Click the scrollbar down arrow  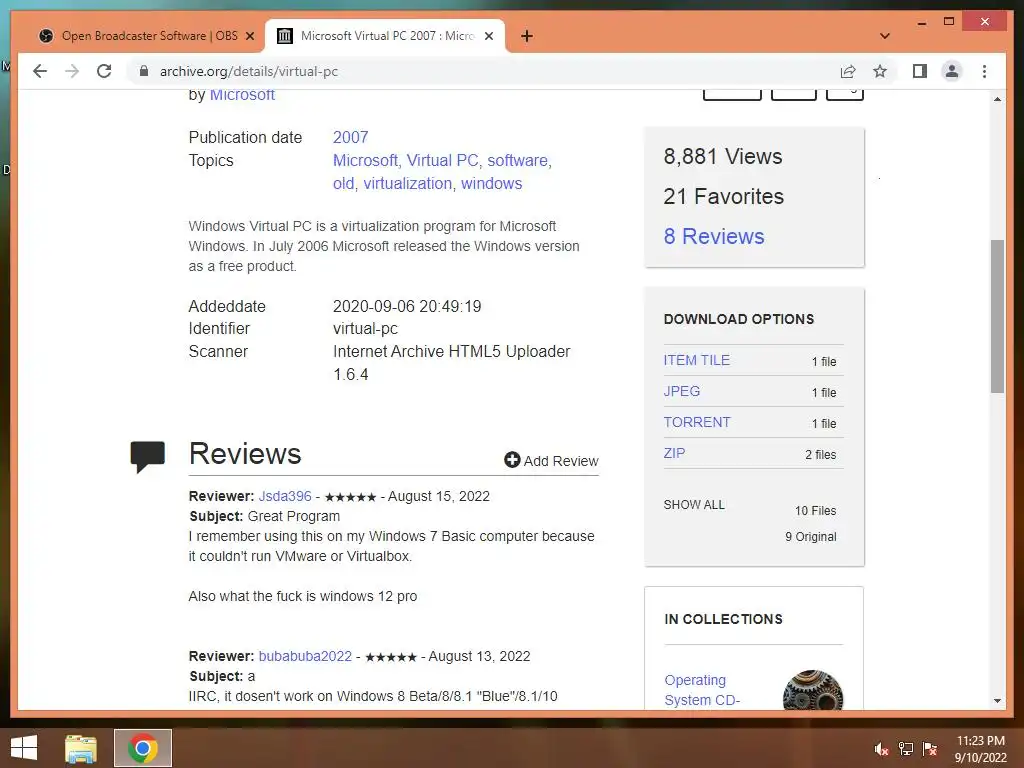pyautogui.click(x=997, y=701)
